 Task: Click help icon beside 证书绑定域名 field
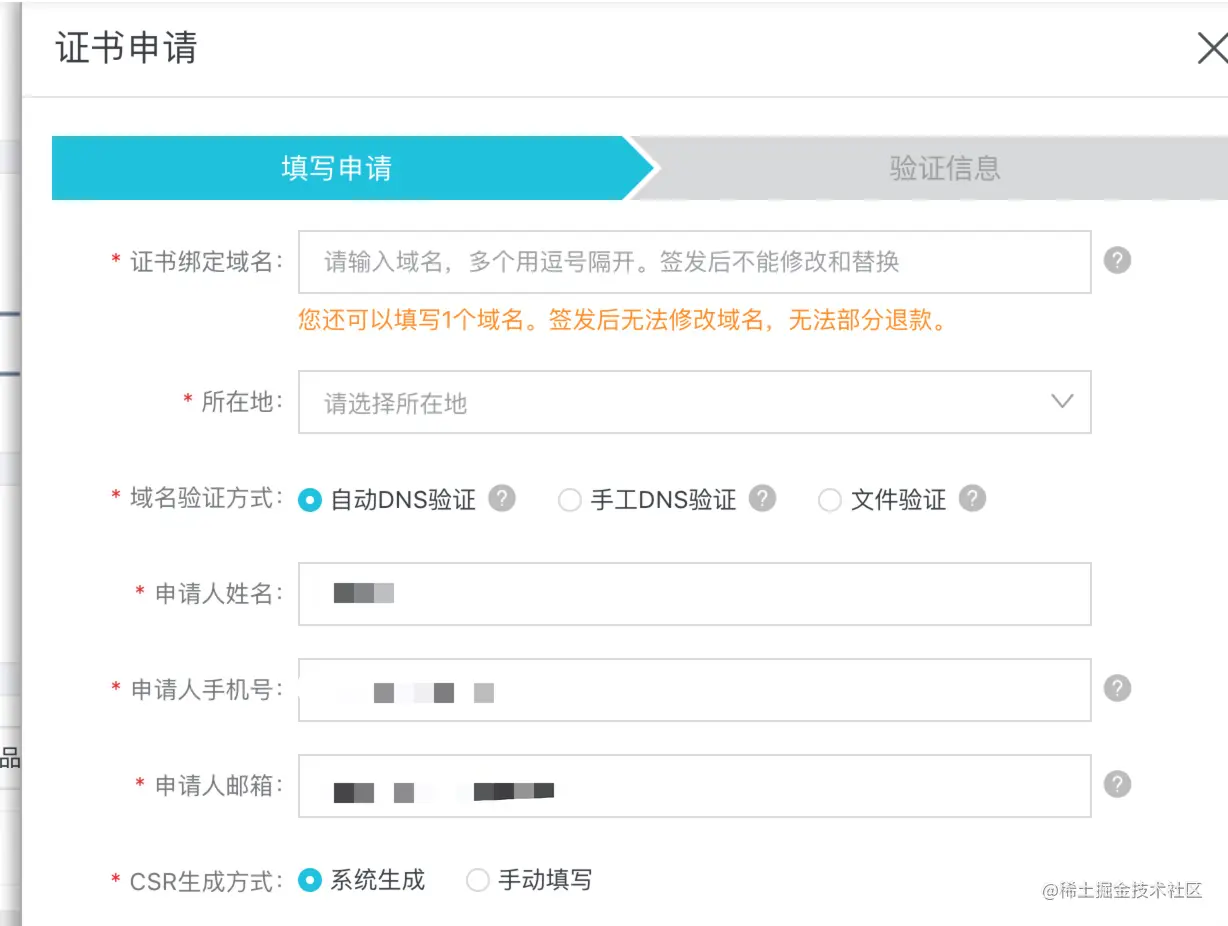coord(1117,261)
